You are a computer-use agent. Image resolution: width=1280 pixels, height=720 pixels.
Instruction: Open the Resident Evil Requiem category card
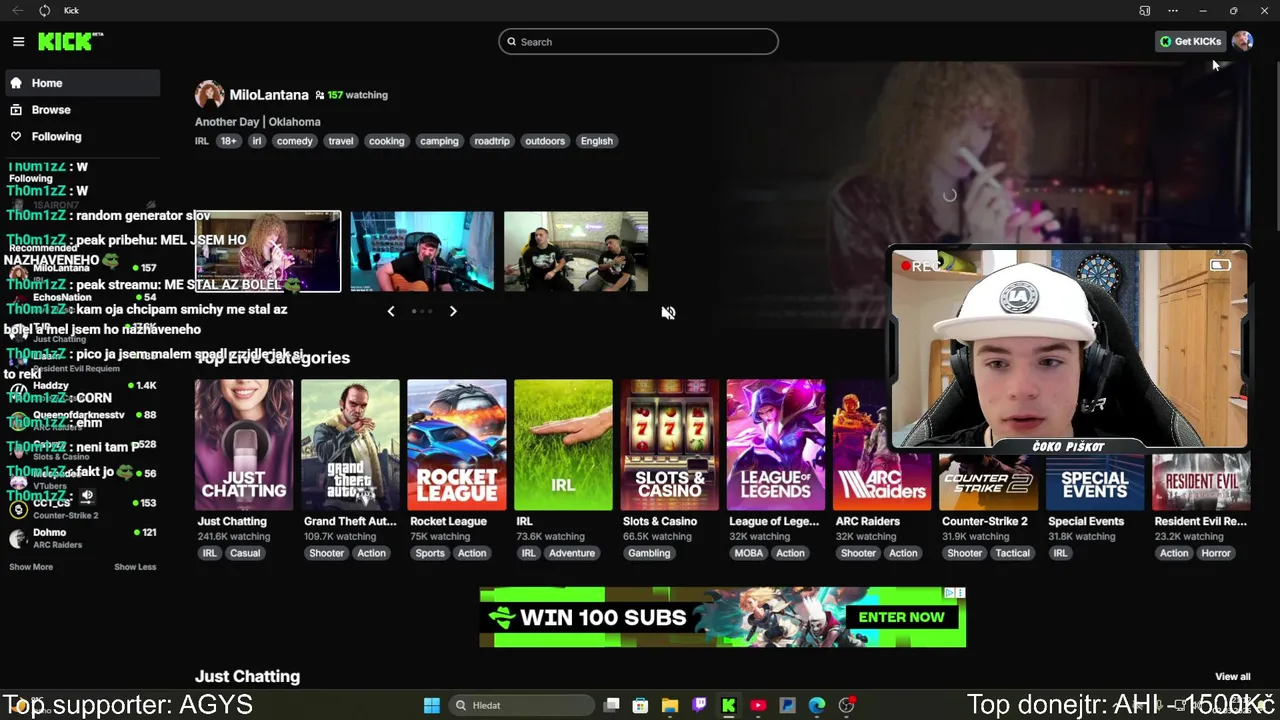point(1201,482)
